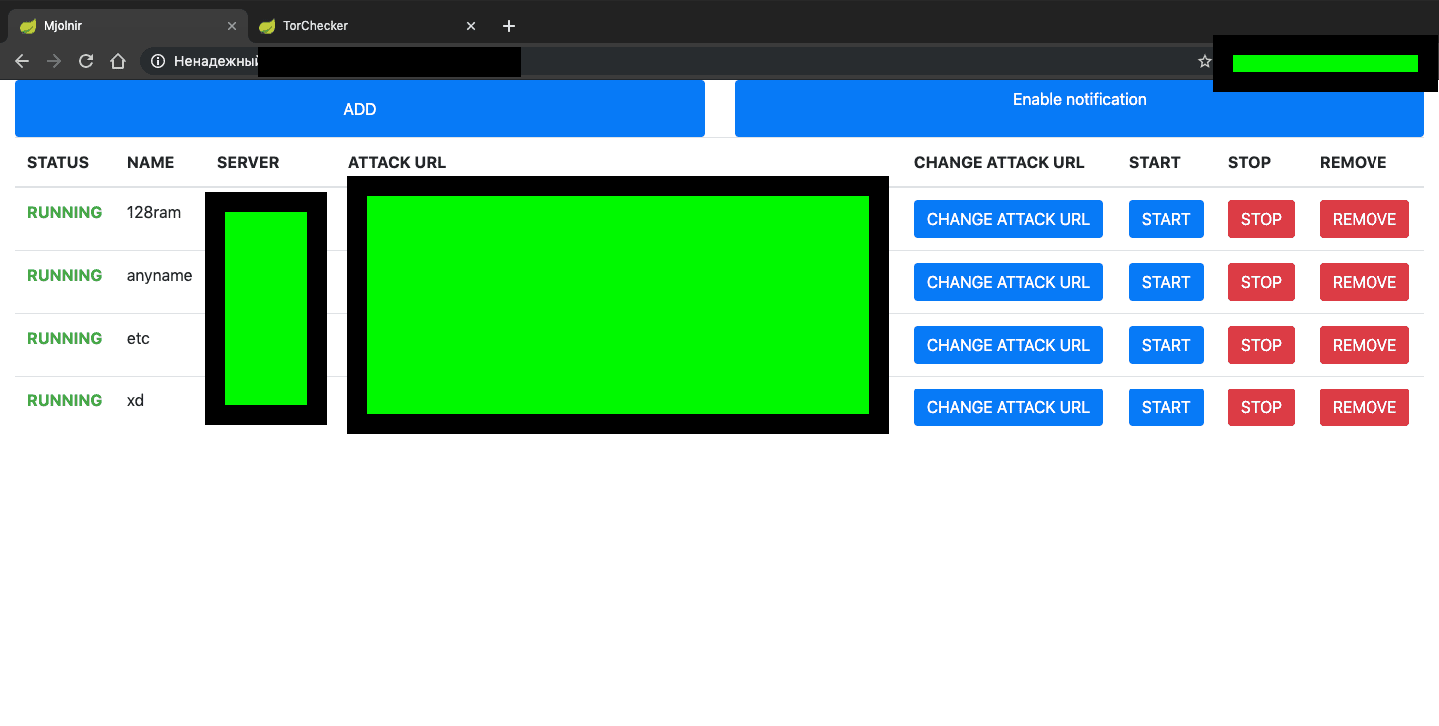Image resolution: width=1439 pixels, height=726 pixels.
Task: Bookmark this page with the star icon
Action: pos(1204,61)
